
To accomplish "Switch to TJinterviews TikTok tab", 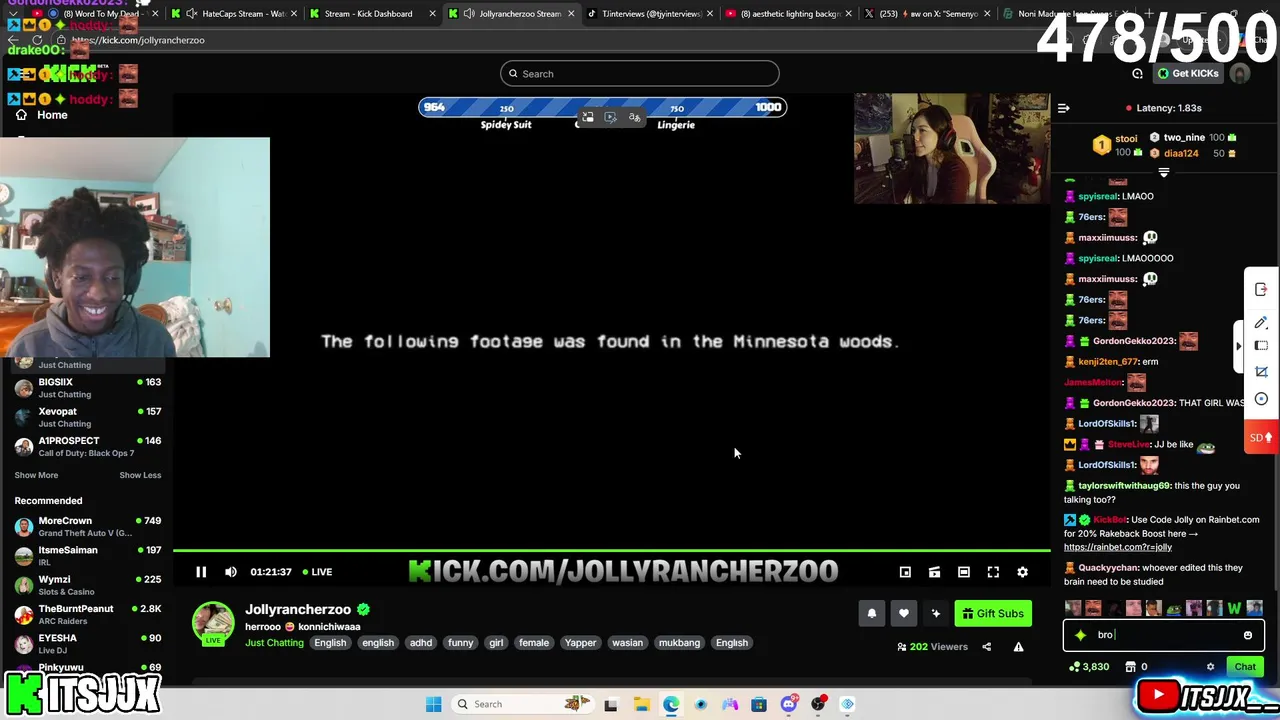I will [645, 14].
